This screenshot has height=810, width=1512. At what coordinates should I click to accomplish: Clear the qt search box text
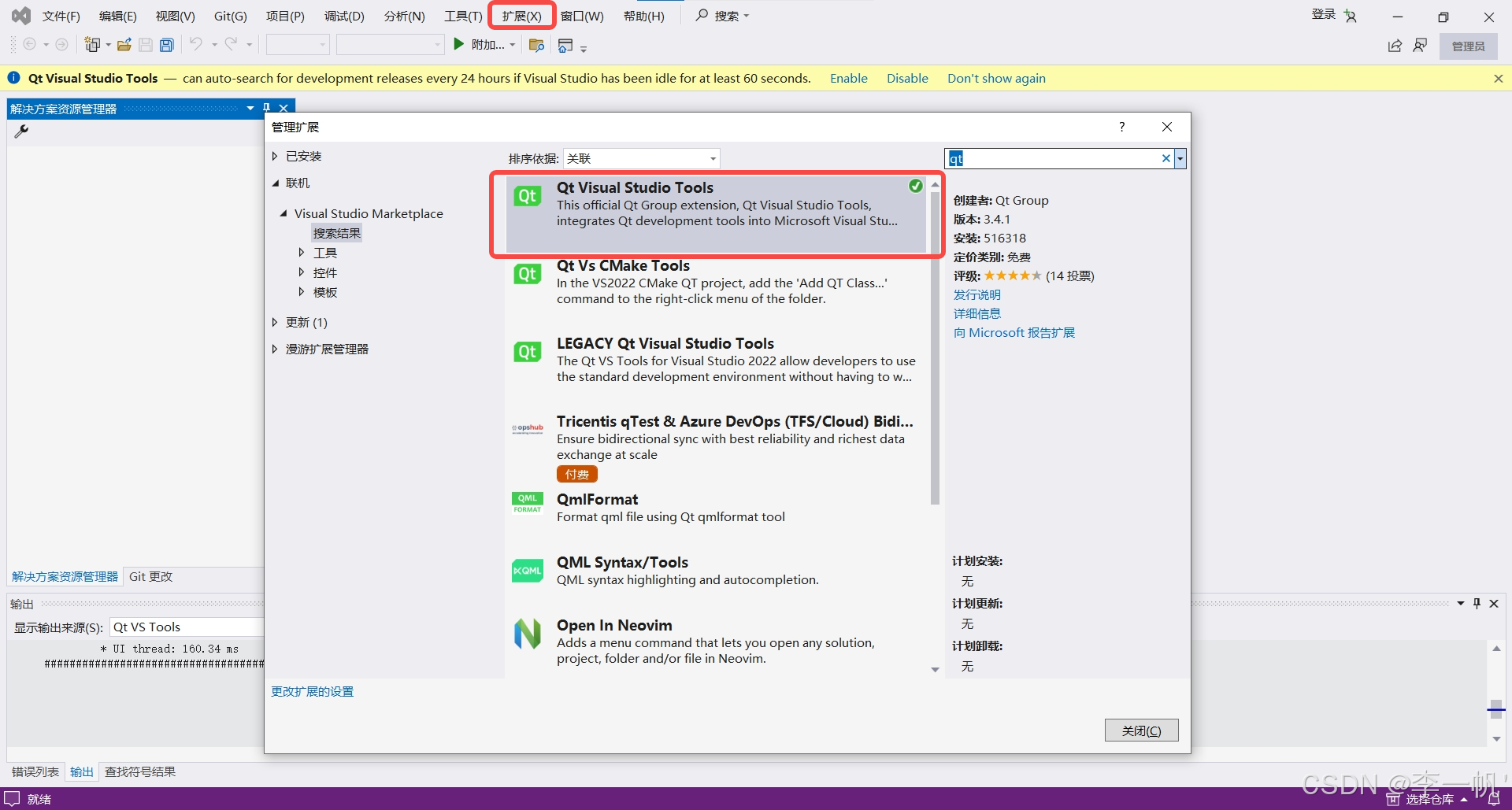coord(1166,158)
